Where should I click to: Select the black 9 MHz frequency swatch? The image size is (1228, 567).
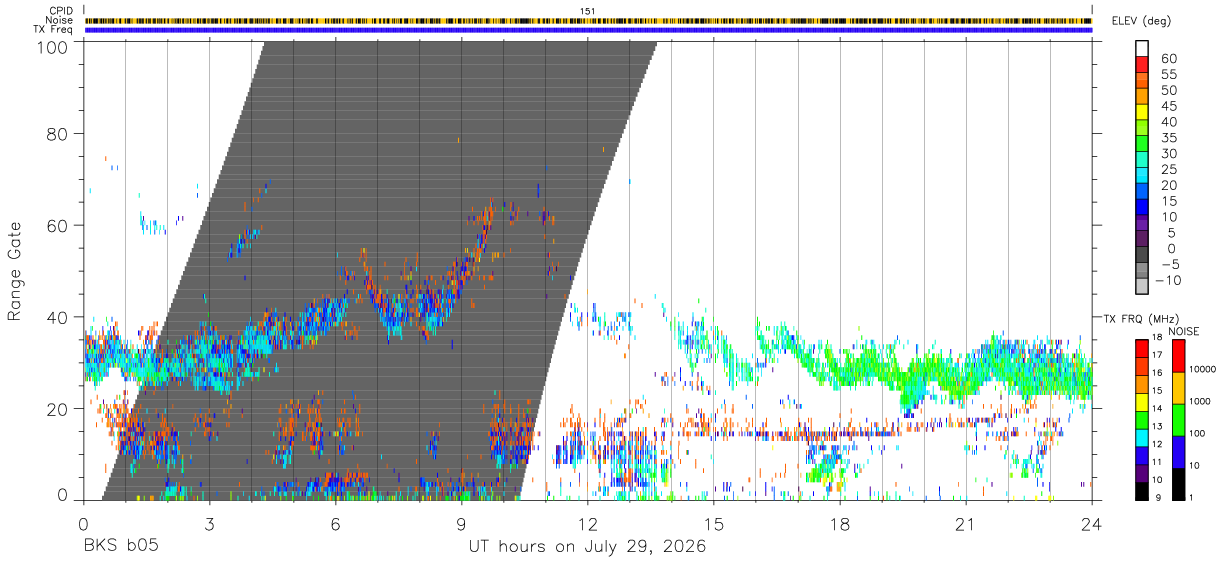pyautogui.click(x=1143, y=491)
